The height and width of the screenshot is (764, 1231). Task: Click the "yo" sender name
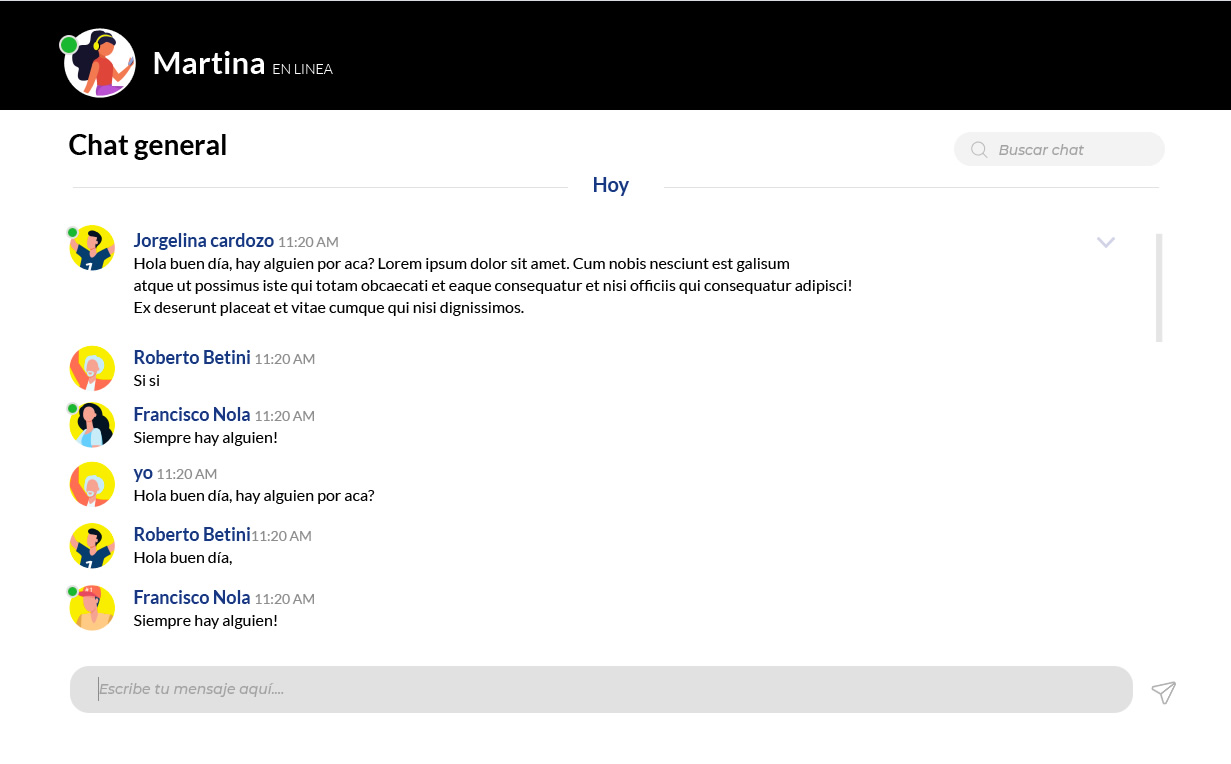pos(143,473)
